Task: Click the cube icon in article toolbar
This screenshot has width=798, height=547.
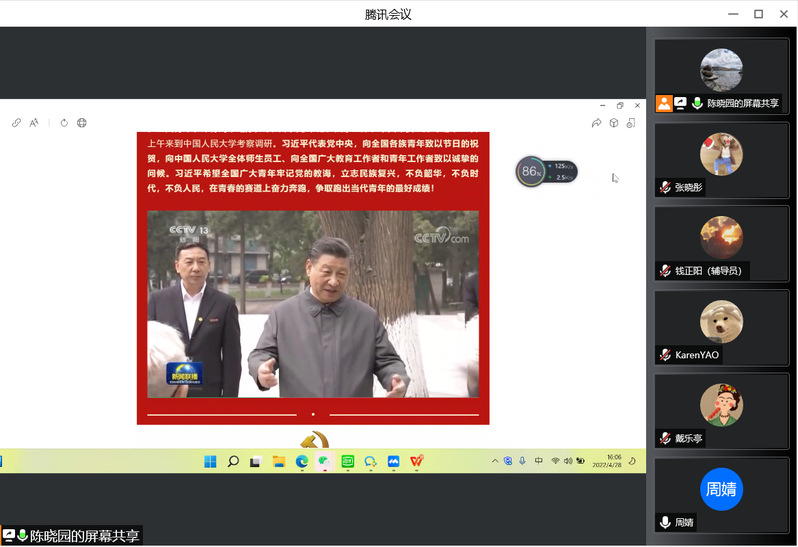Action: point(614,123)
